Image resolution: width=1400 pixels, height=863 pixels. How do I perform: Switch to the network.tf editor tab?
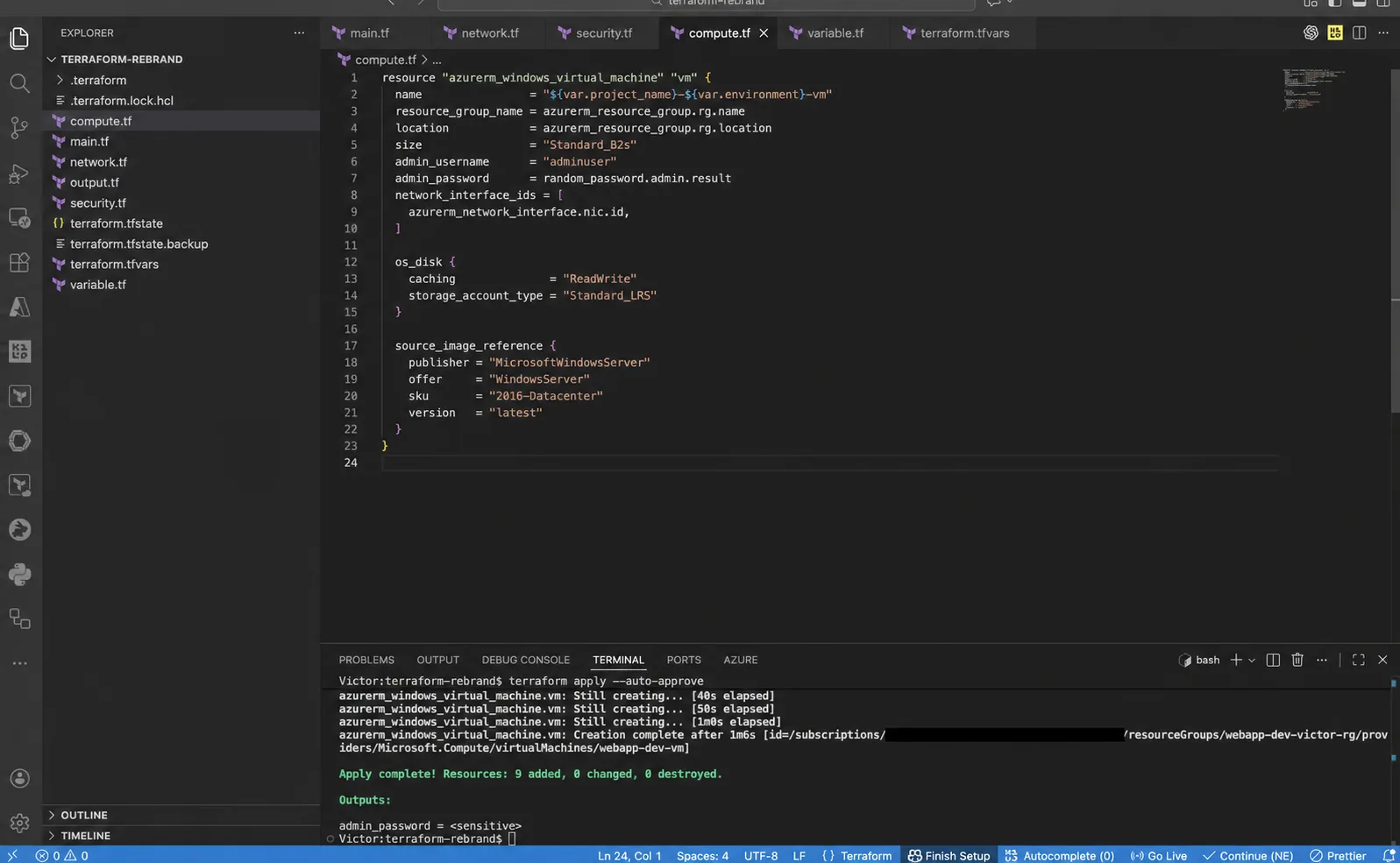(x=489, y=32)
